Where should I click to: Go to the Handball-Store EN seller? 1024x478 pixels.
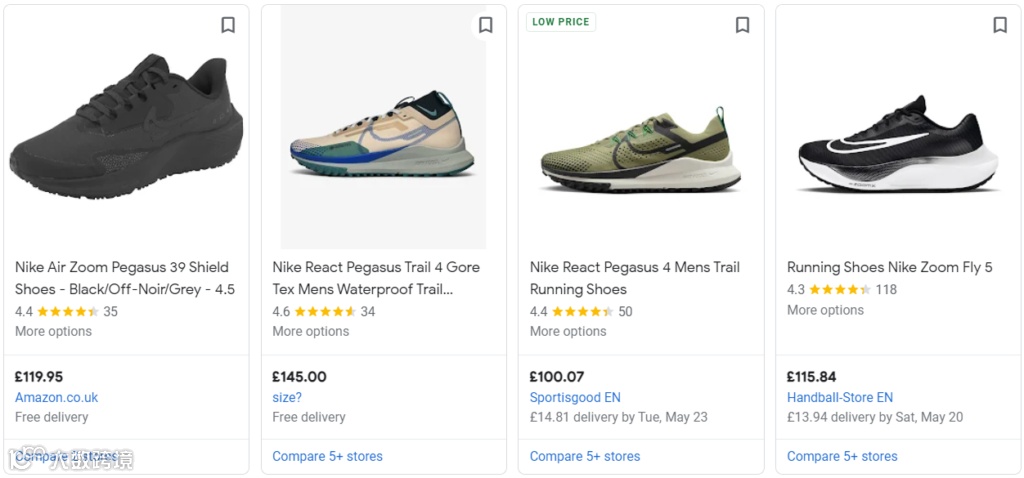click(x=840, y=397)
